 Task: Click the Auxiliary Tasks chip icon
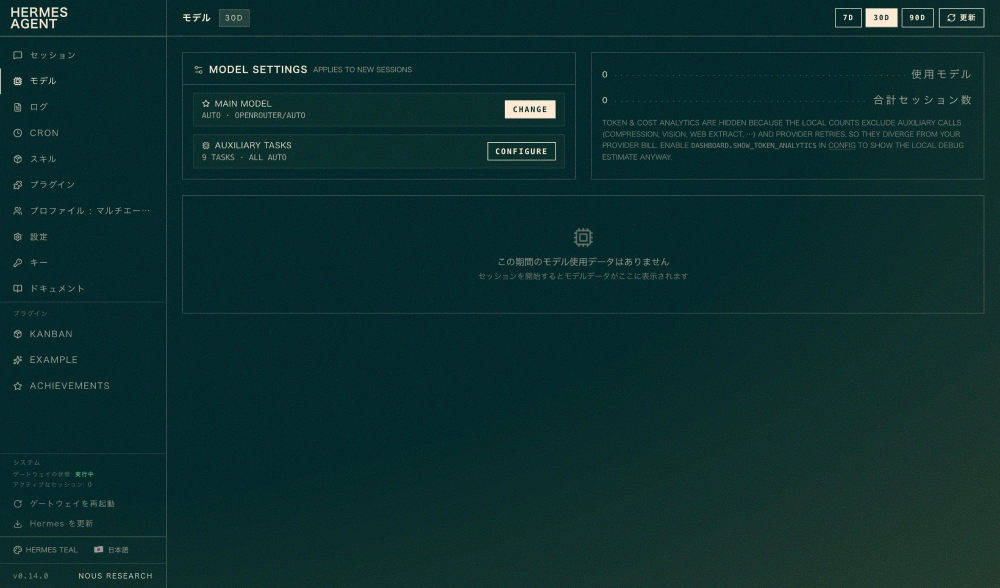[206, 145]
